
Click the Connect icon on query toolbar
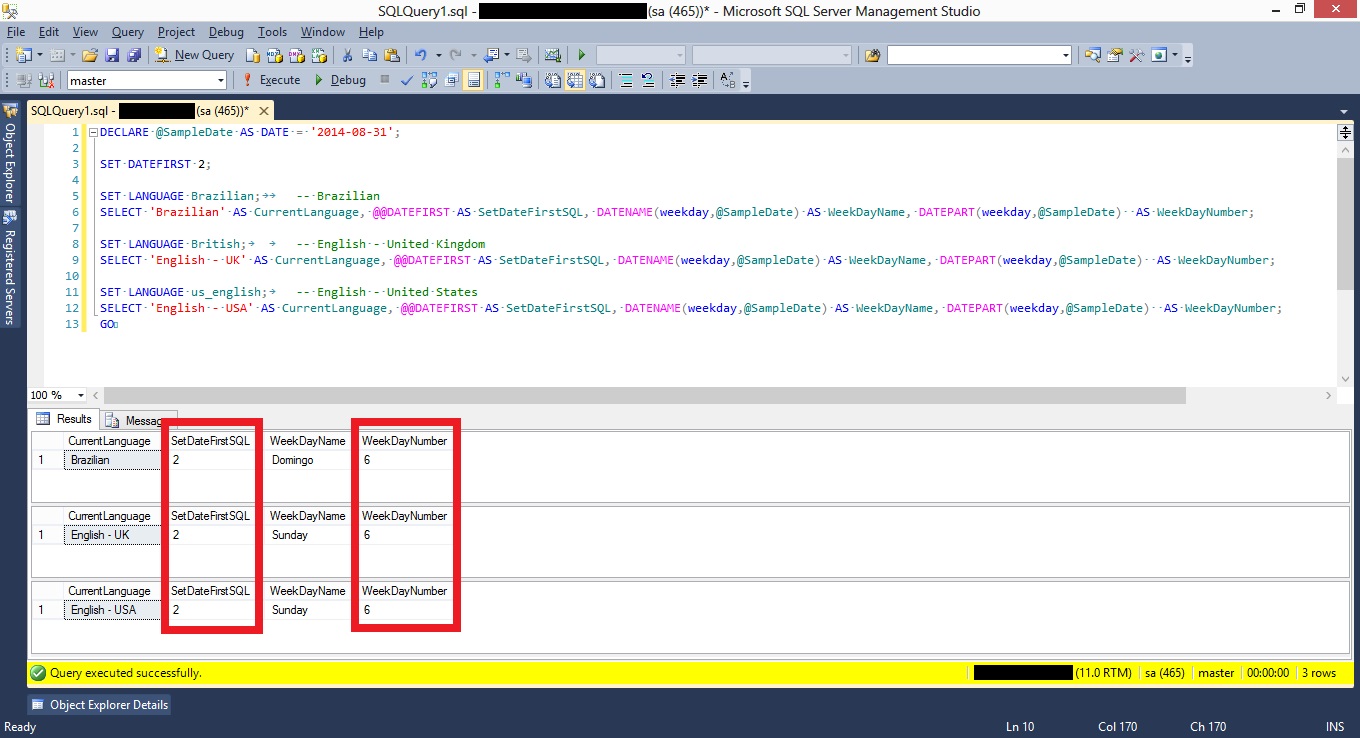[x=23, y=80]
